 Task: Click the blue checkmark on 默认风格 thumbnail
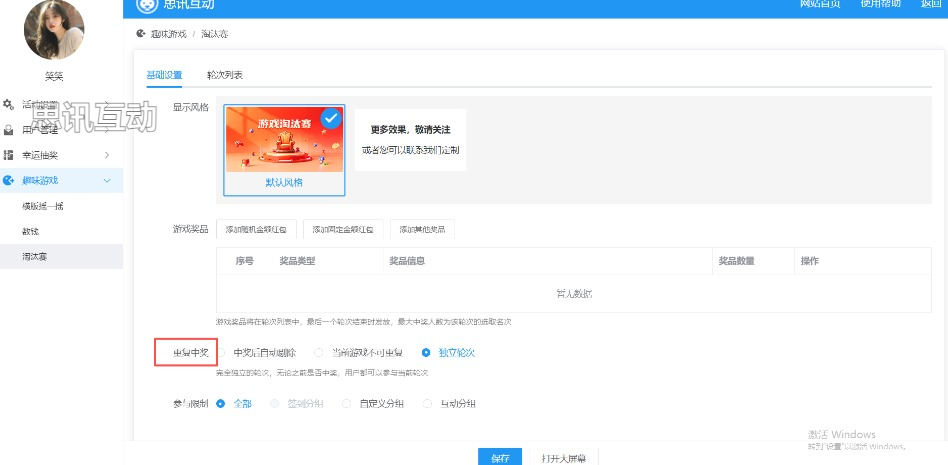click(x=331, y=118)
